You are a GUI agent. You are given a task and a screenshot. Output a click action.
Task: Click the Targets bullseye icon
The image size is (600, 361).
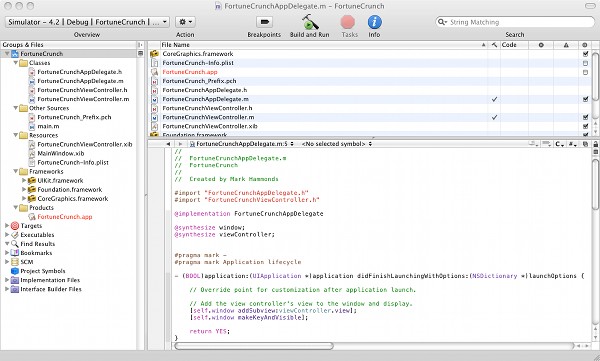[15, 226]
